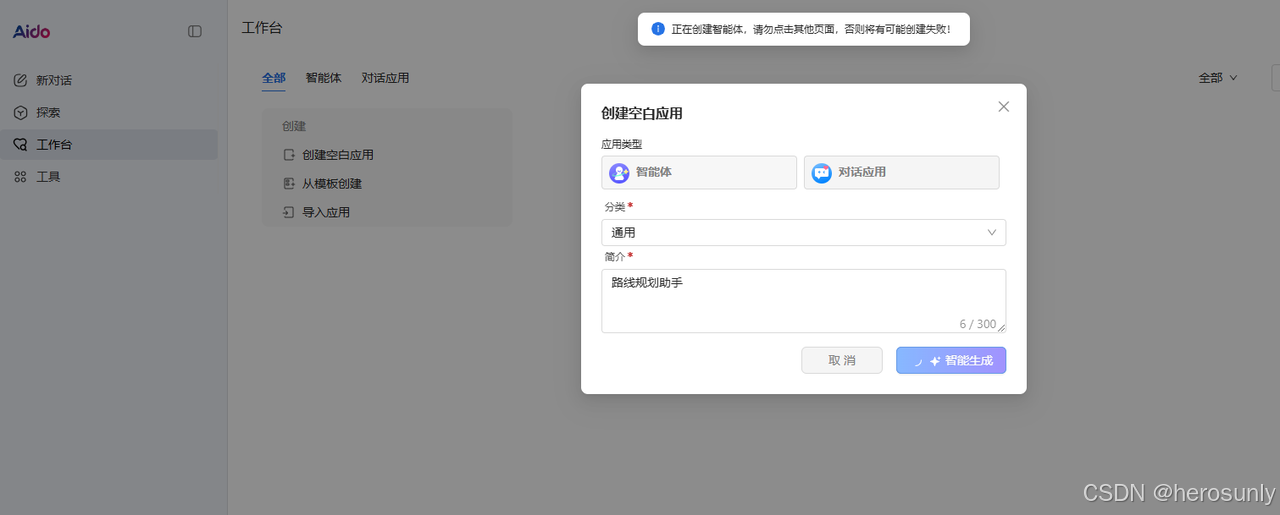Open the 分类 dropdown showing 通用
This screenshot has height=515, width=1280.
coord(803,232)
